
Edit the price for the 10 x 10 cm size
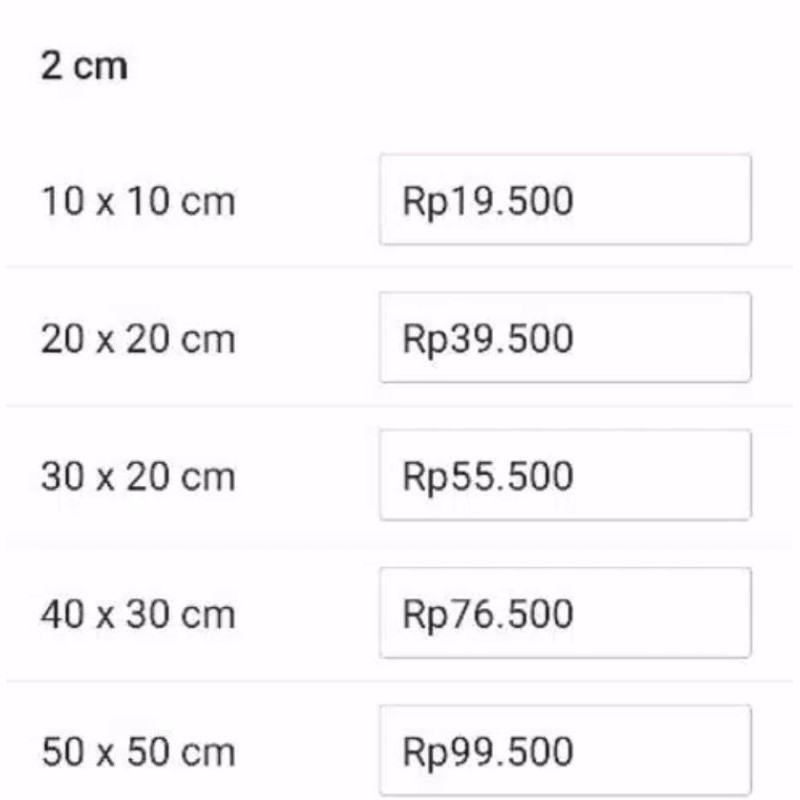[x=564, y=200]
